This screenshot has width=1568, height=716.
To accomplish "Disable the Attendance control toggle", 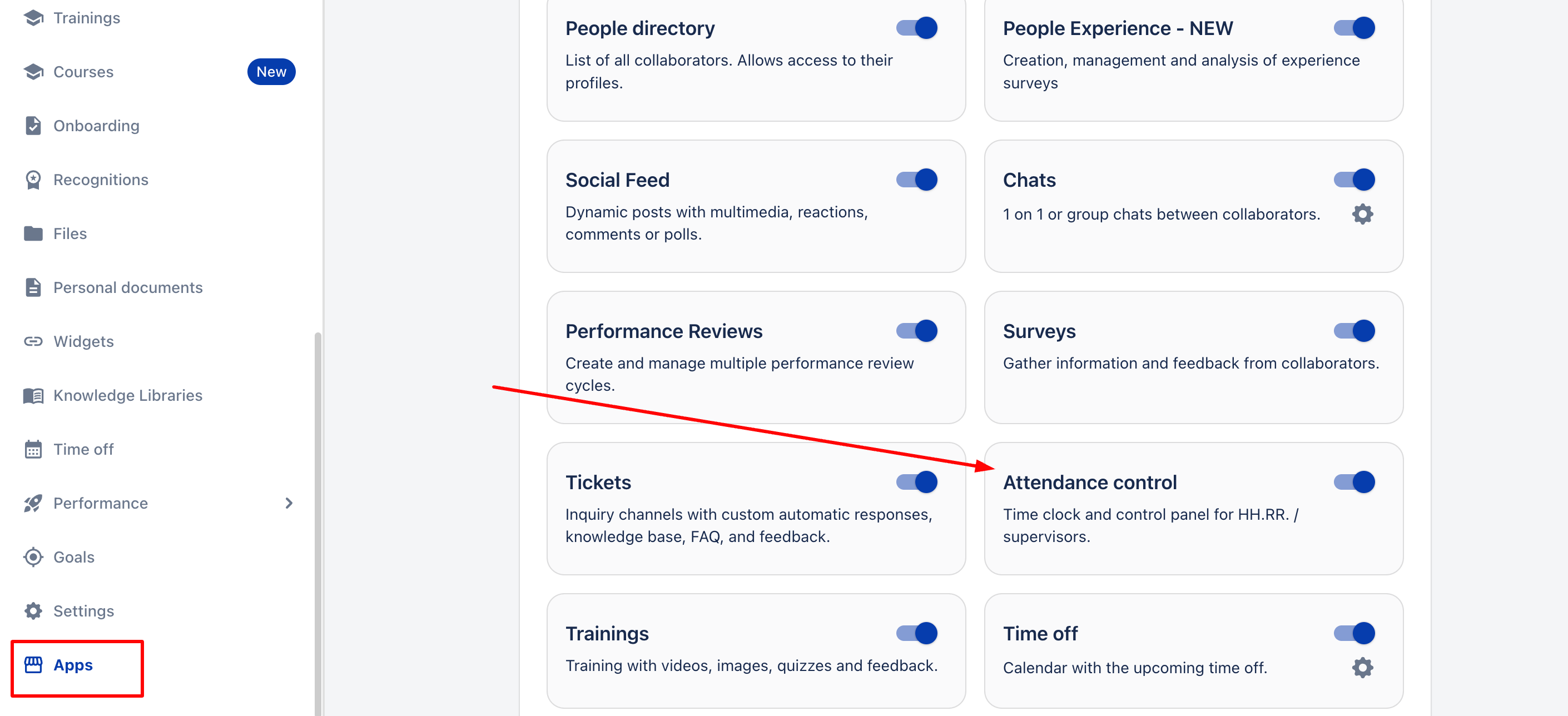I will point(1354,483).
